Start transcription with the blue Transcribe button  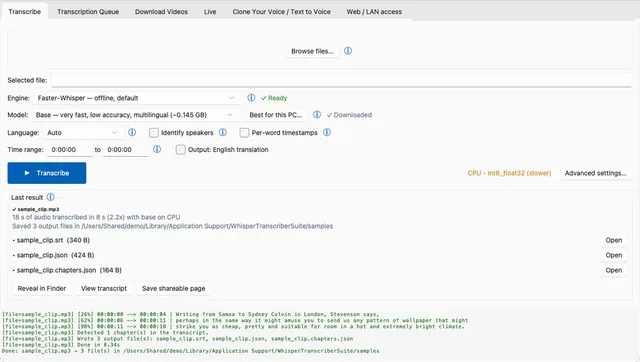pyautogui.click(x=47, y=173)
